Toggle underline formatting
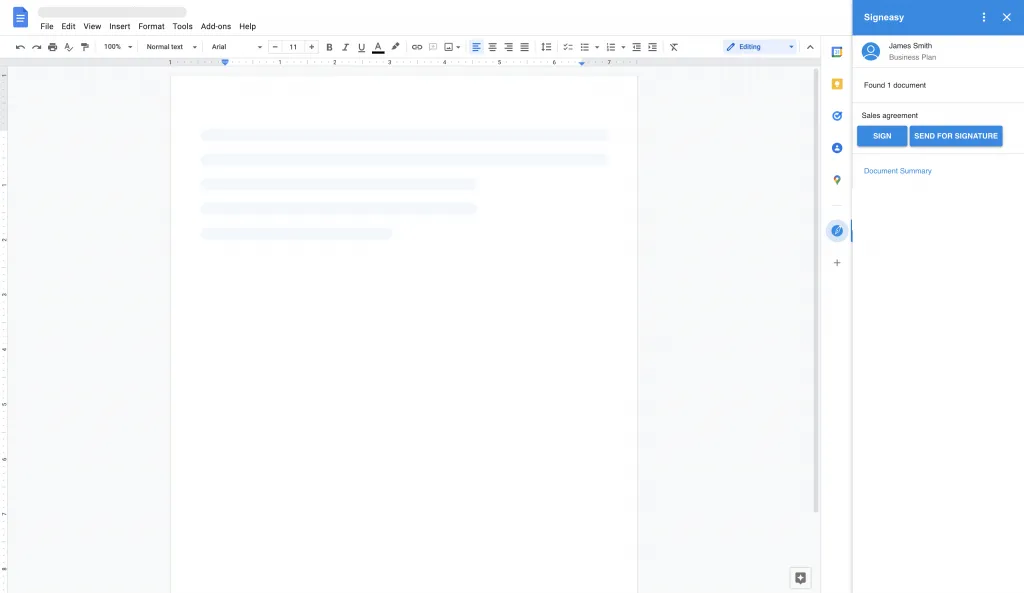The width and height of the screenshot is (1024, 593). [x=361, y=47]
